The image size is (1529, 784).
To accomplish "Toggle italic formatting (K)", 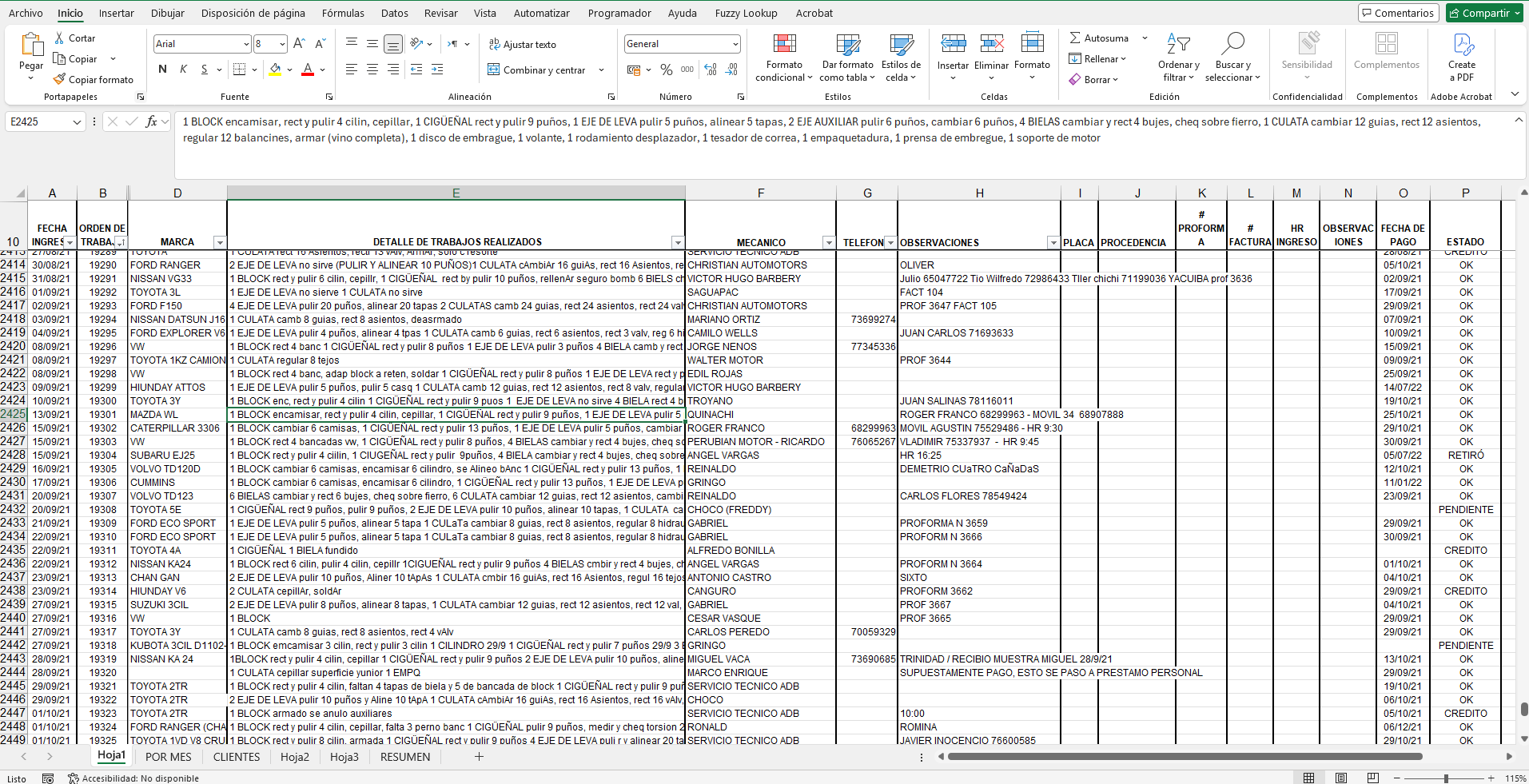I will click(184, 70).
